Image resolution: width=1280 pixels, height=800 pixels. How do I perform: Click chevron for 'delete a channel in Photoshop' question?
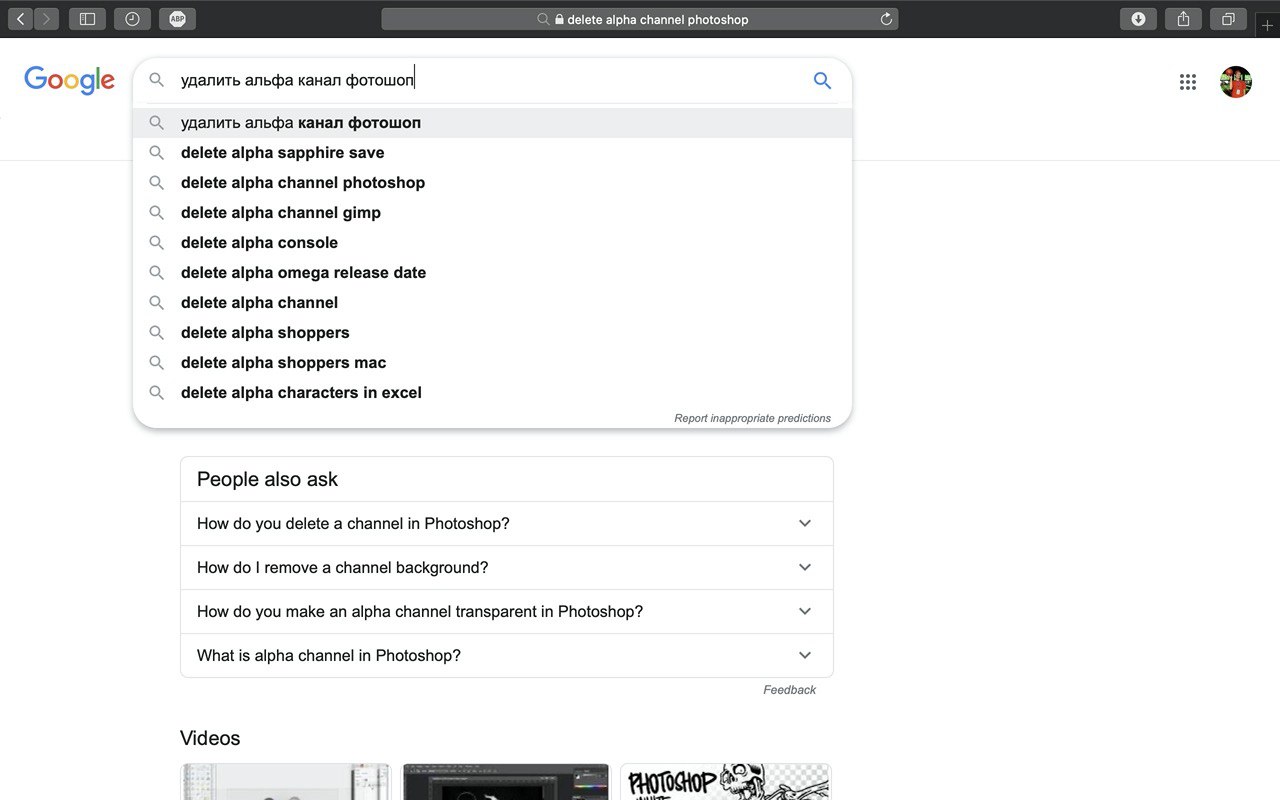coord(805,523)
